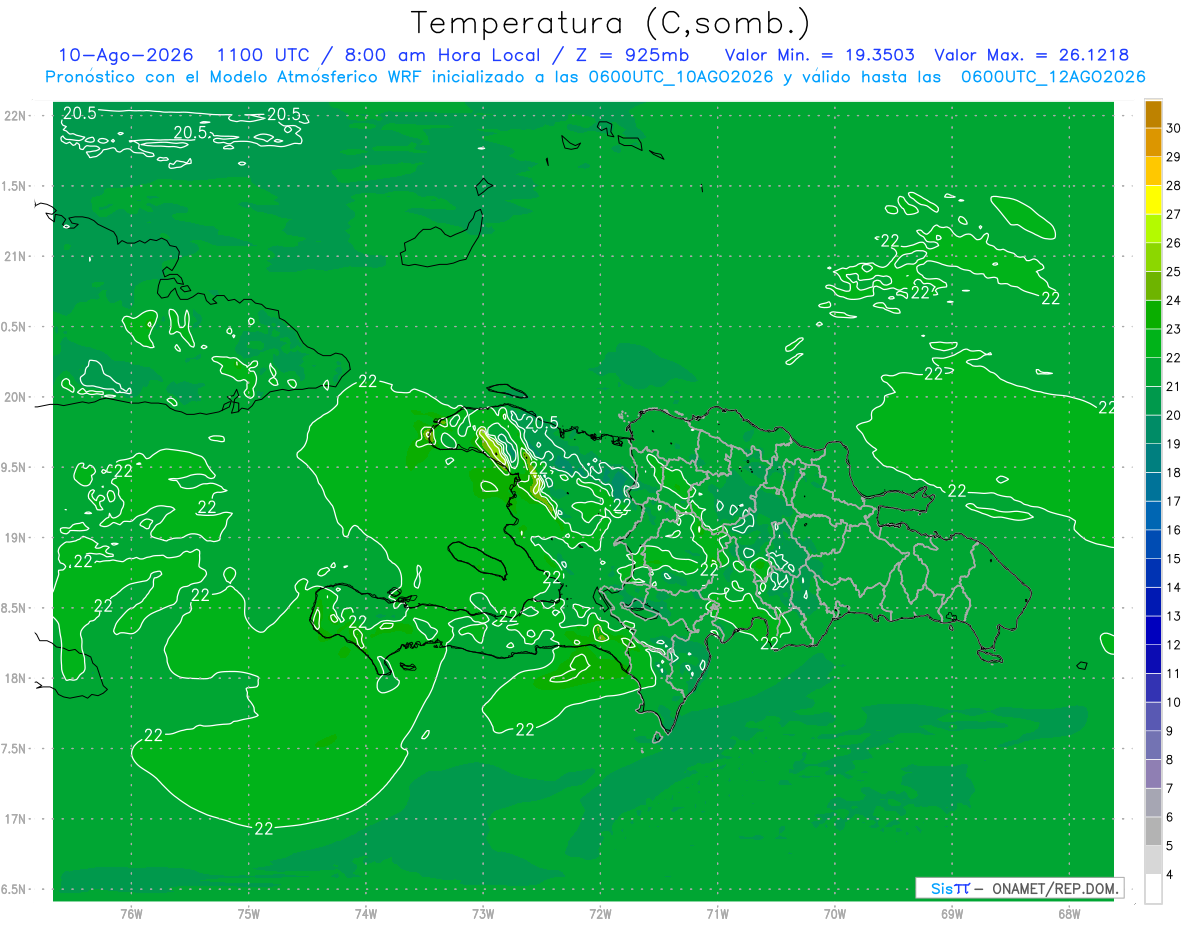Click the valid-until time '0600UTC_12AGO2026'
The image size is (1200, 927).
click(x=1053, y=77)
